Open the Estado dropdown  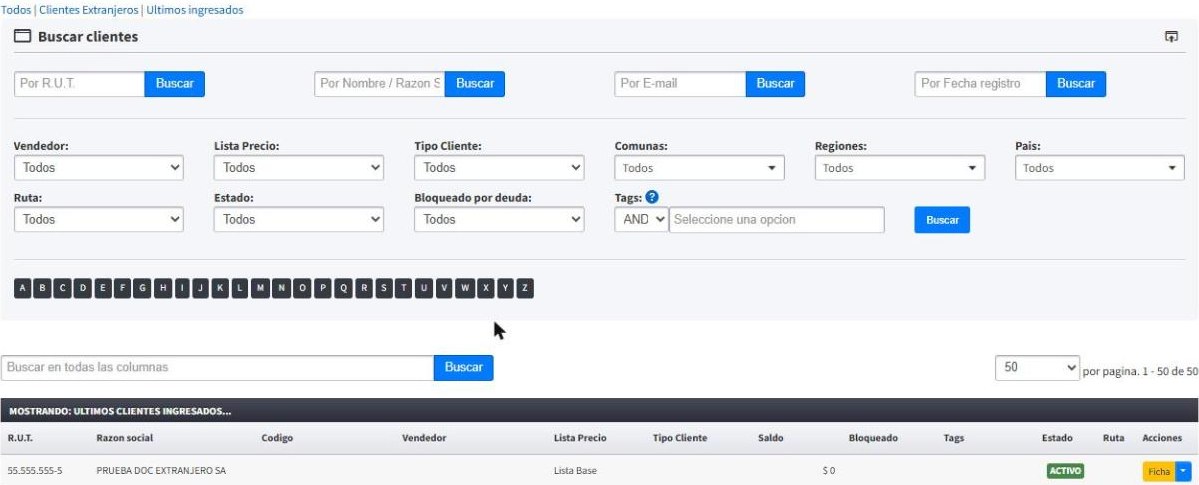click(299, 220)
